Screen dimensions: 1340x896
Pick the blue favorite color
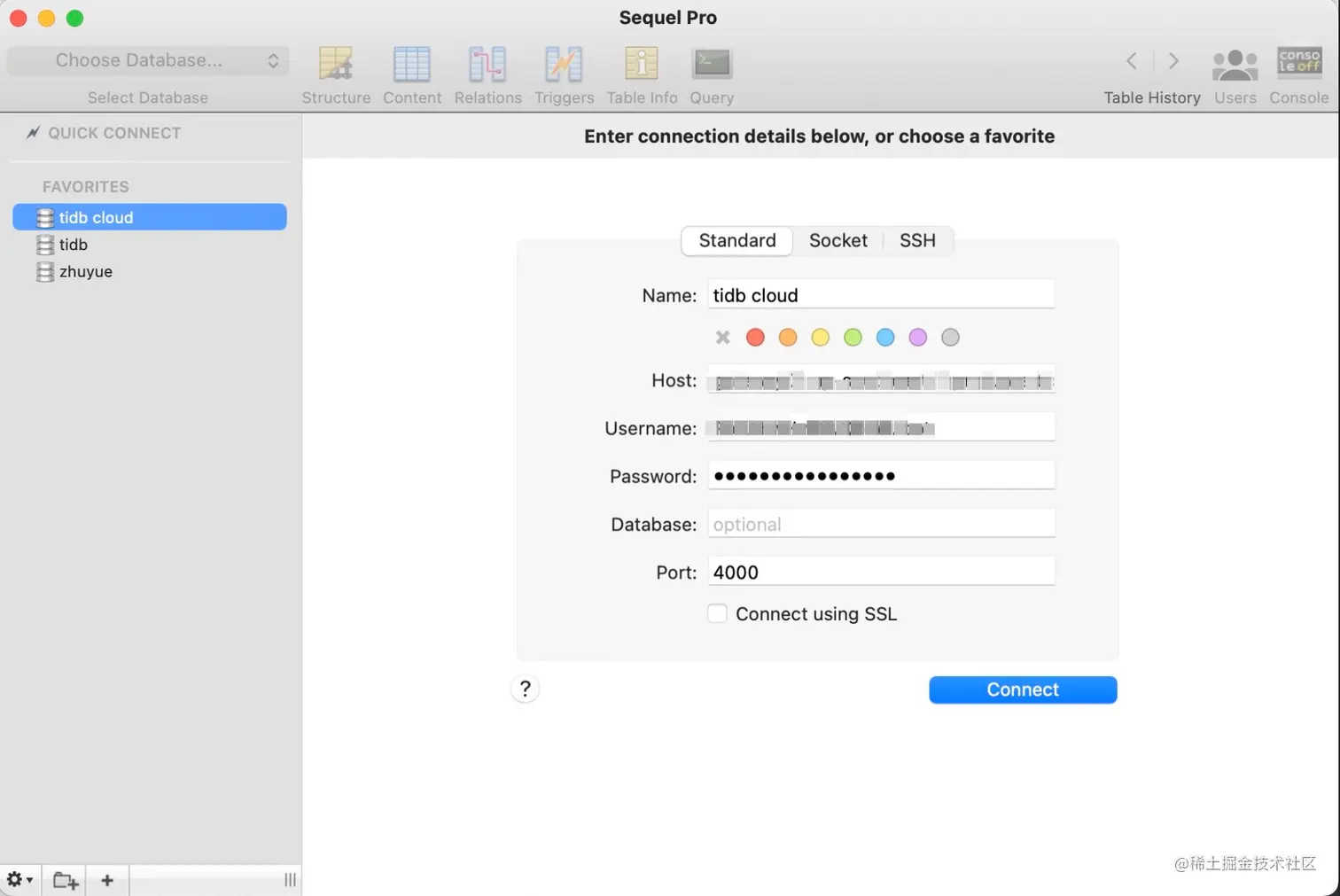coord(885,337)
